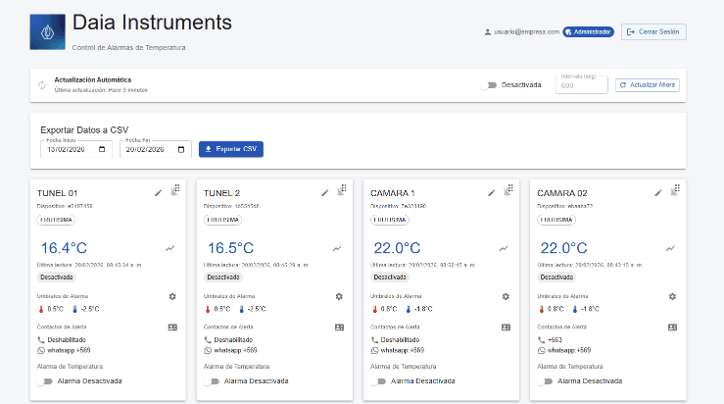Click the Desactivada status chip on CAMARA 02

pos(556,277)
